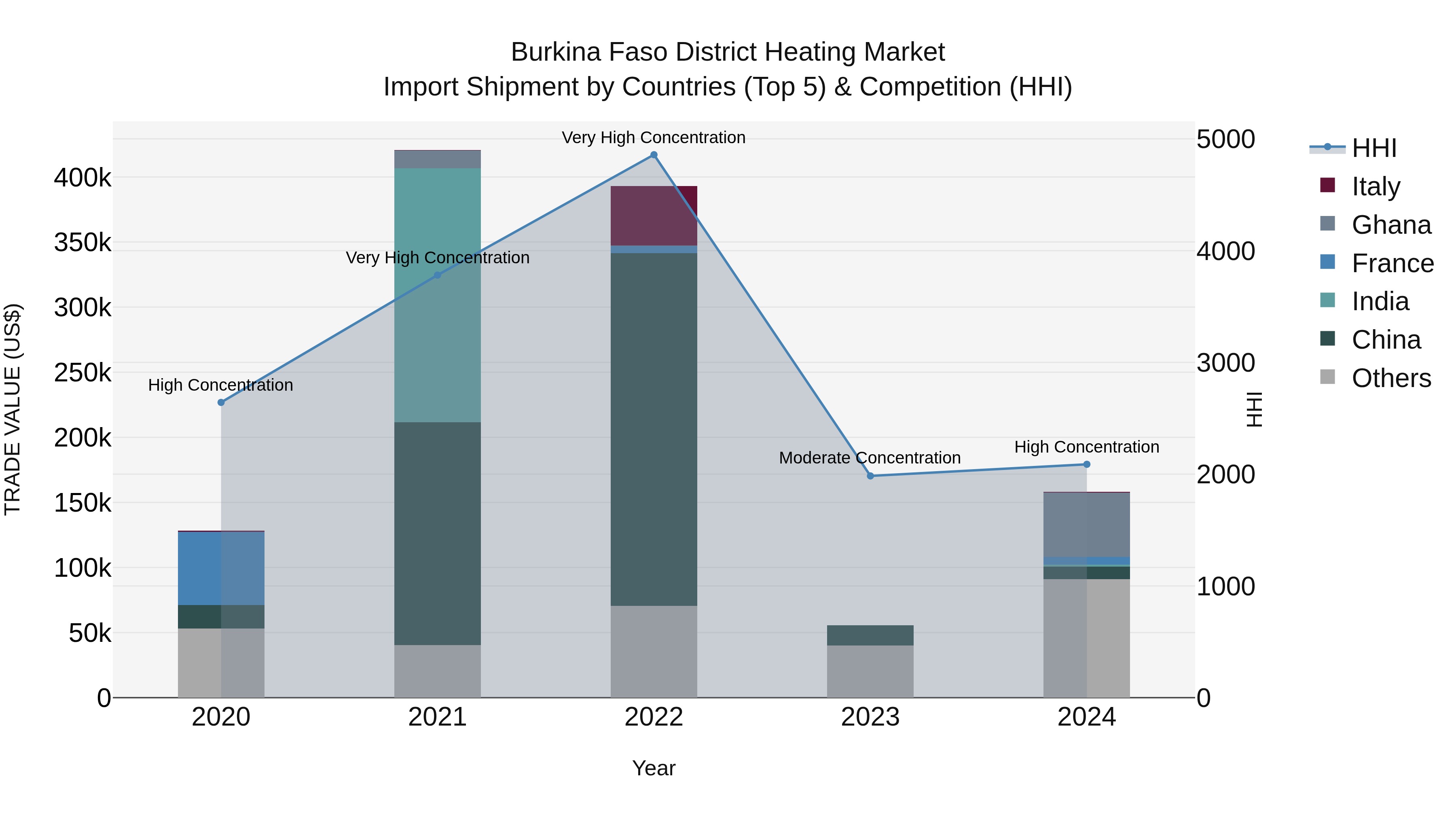Viewport: 1456px width, 819px height.
Task: Select the China segment in the 2024 bar
Action: click(x=1086, y=573)
